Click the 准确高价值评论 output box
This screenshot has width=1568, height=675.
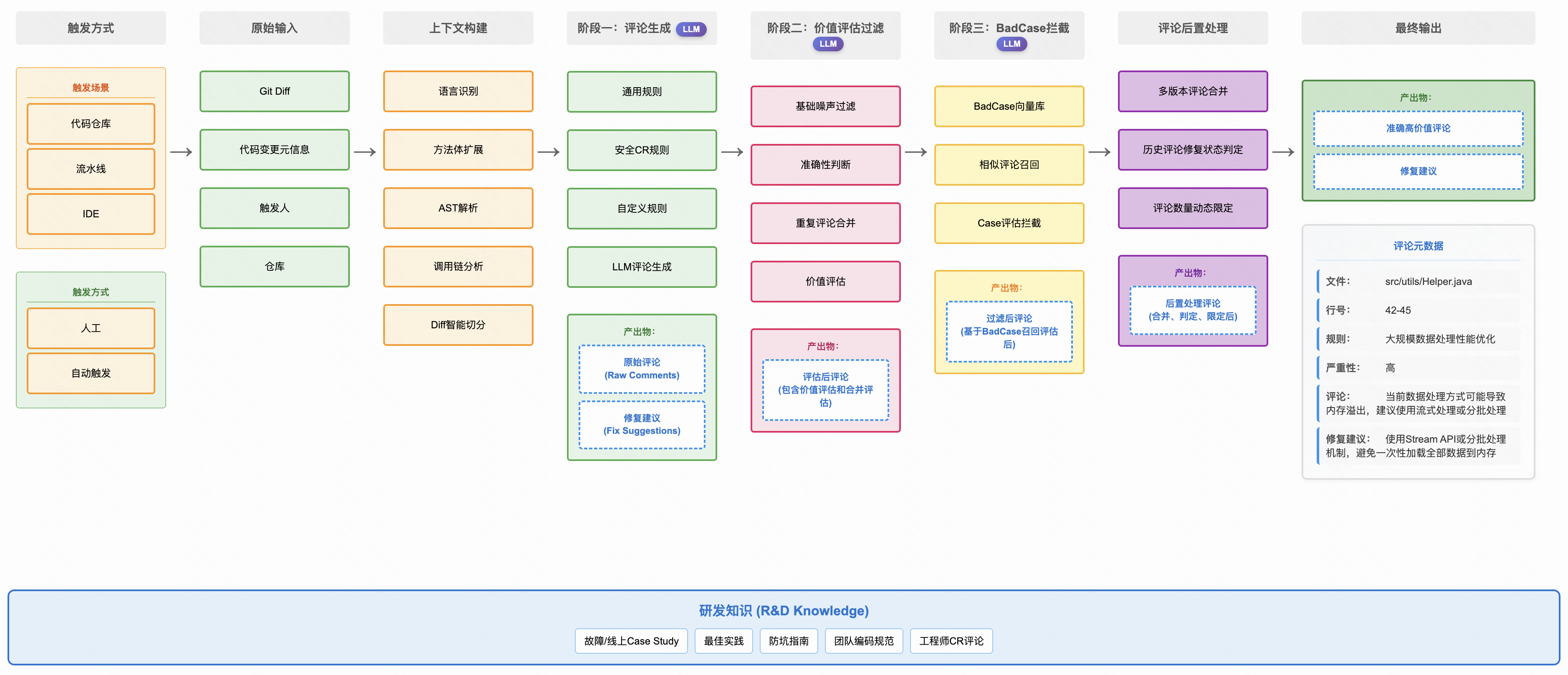point(1418,128)
